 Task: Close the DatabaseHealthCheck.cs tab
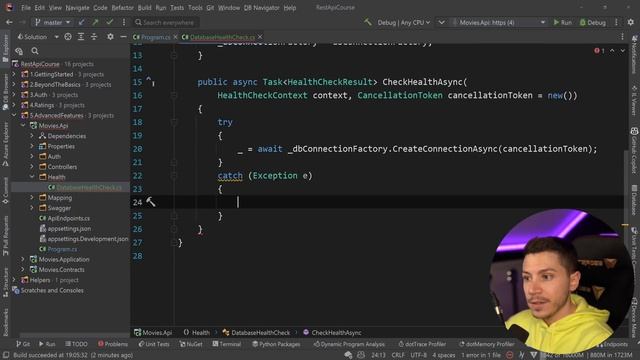pos(260,37)
